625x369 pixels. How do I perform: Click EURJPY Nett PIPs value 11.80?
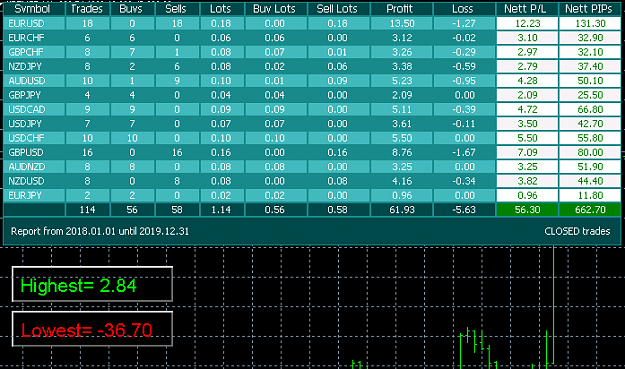590,195
